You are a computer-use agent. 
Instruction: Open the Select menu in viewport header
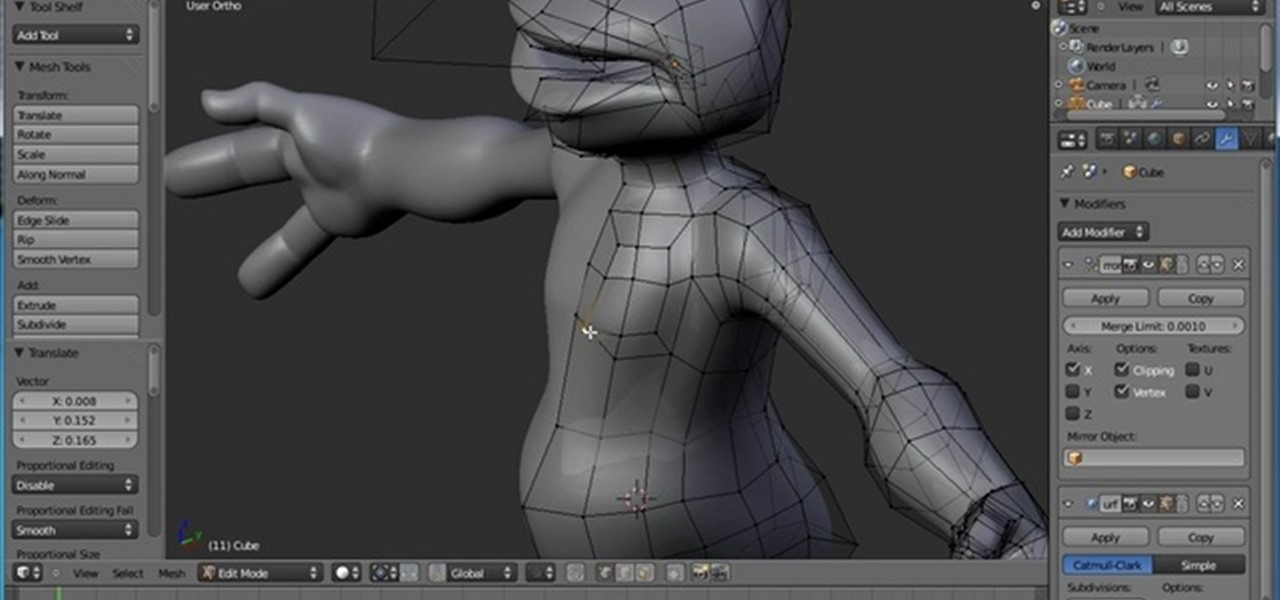(128, 573)
